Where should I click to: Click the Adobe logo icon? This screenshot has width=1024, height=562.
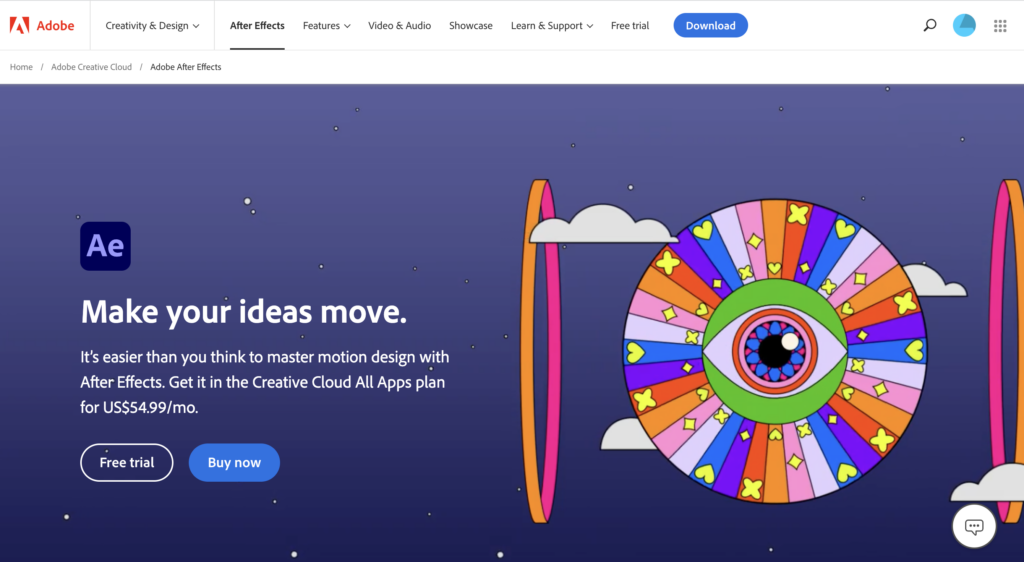click(x=20, y=25)
